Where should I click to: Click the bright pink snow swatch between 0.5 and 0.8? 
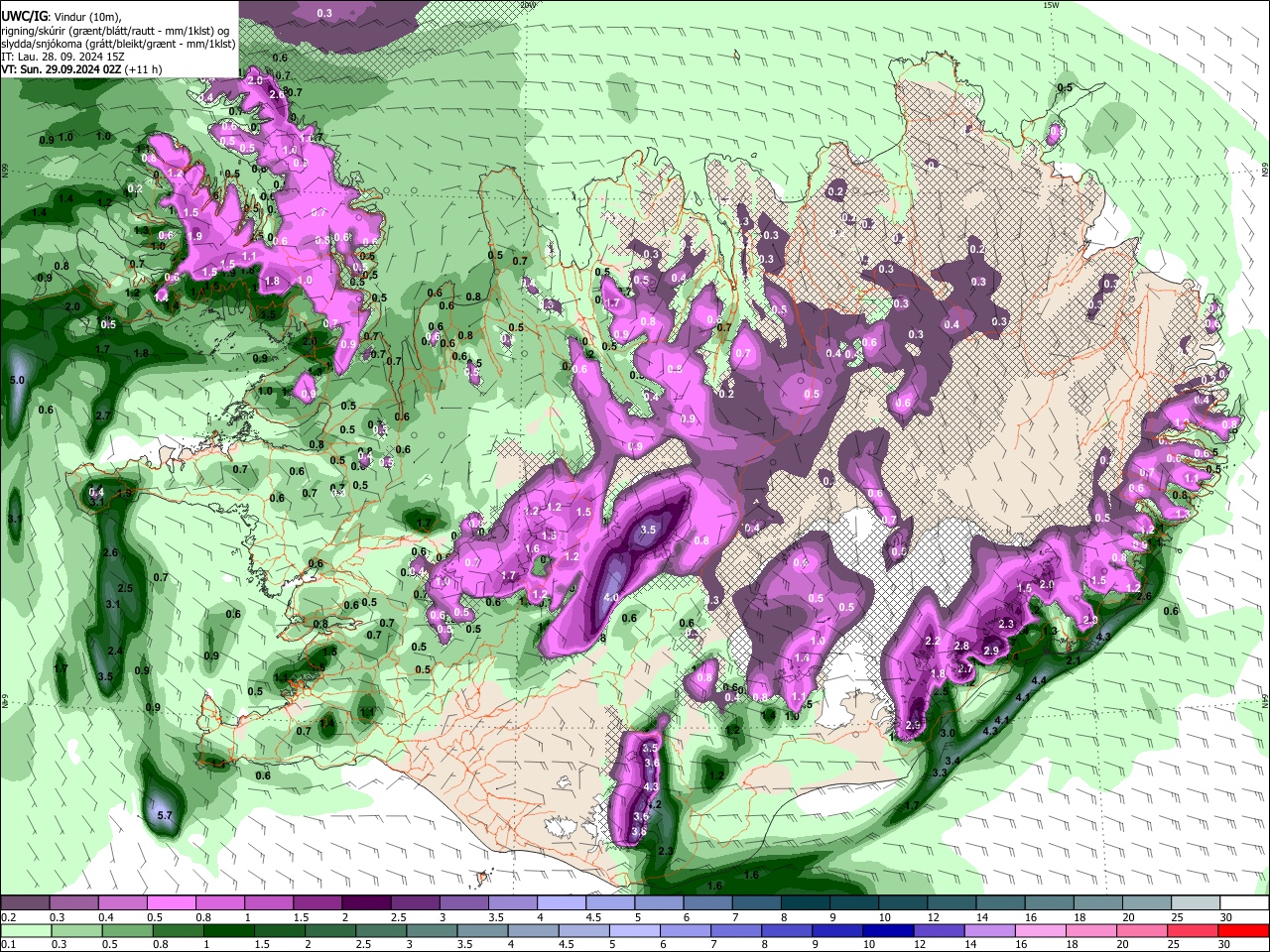(x=171, y=903)
